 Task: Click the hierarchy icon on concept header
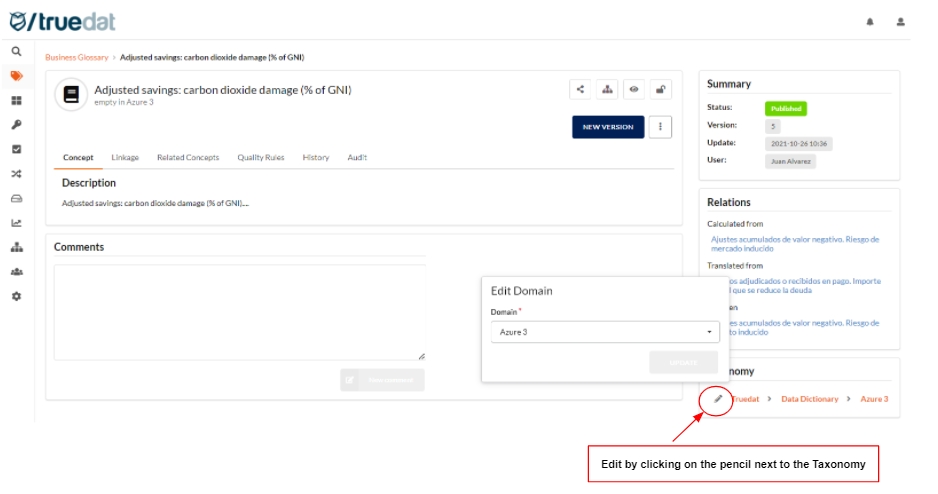[607, 89]
